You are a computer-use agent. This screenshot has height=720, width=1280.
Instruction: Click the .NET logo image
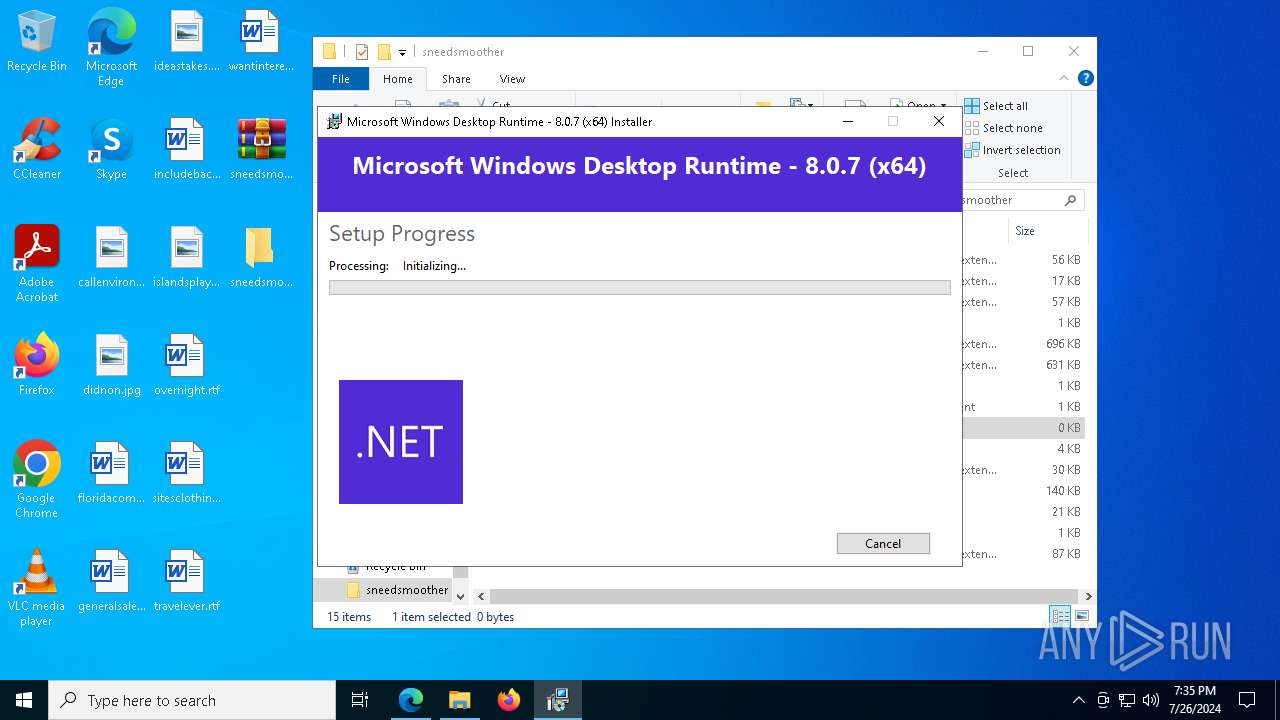pyautogui.click(x=401, y=442)
